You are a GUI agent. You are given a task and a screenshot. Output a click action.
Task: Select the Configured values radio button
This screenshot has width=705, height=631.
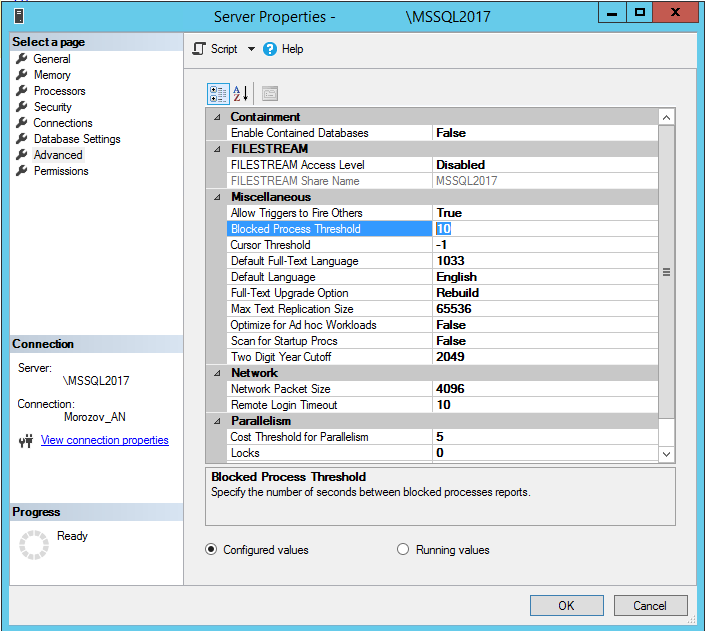(x=211, y=549)
